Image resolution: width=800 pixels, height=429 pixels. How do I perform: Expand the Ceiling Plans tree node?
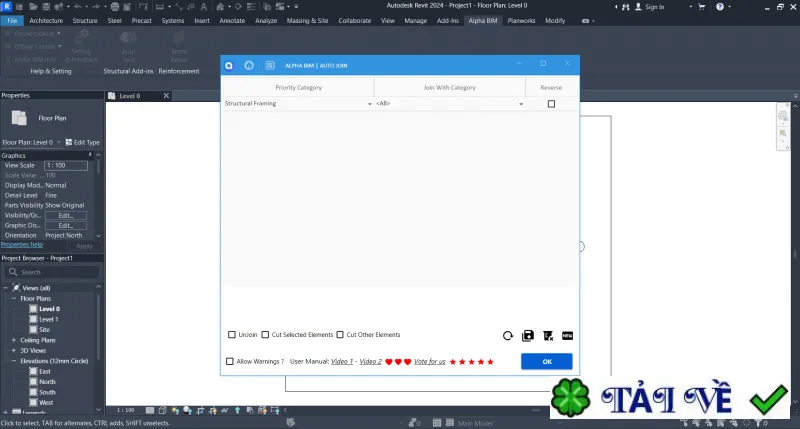[14, 340]
